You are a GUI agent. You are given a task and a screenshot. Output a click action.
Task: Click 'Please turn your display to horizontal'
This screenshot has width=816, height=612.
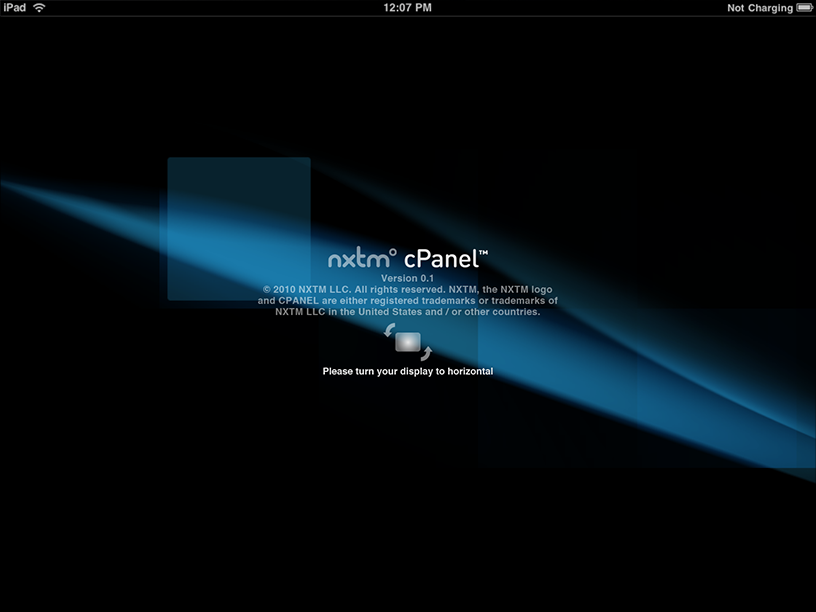click(407, 371)
